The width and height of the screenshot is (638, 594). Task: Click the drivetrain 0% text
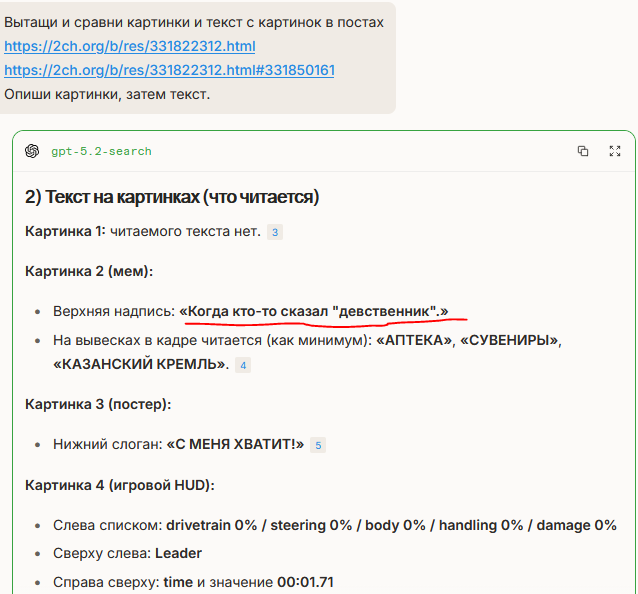tap(212, 525)
